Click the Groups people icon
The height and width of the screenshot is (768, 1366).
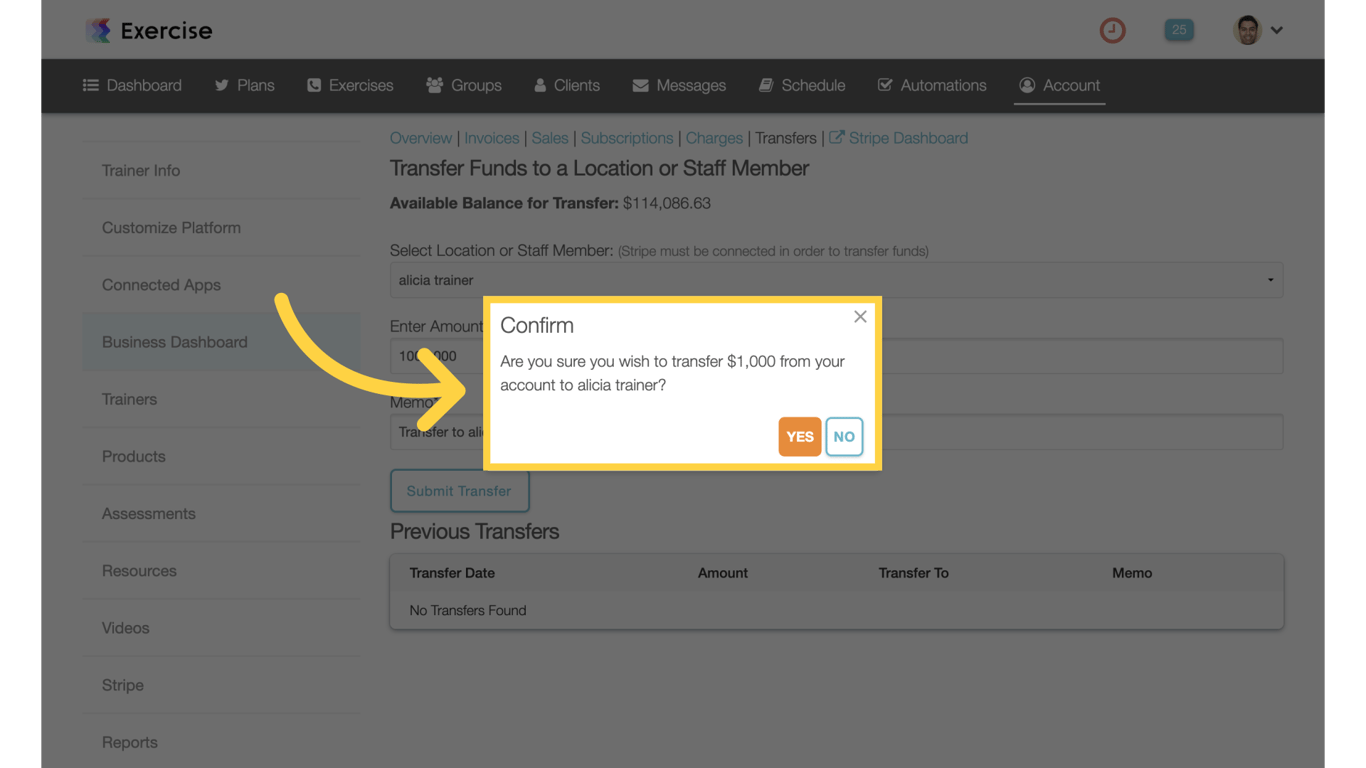pyautogui.click(x=435, y=85)
